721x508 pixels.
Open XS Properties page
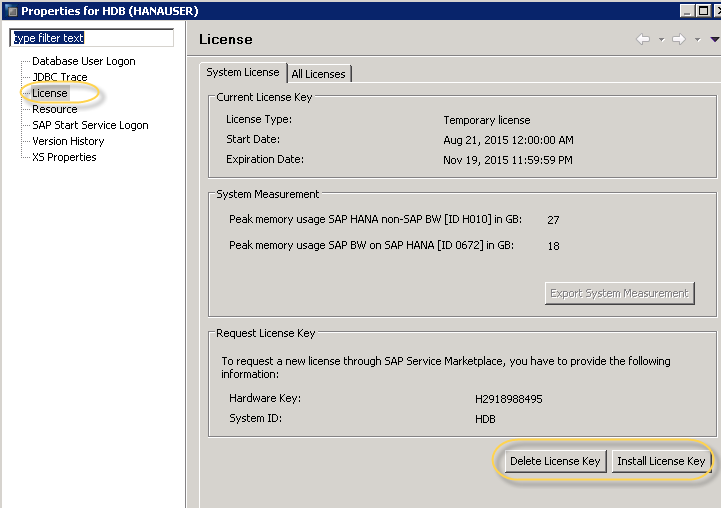(64, 157)
